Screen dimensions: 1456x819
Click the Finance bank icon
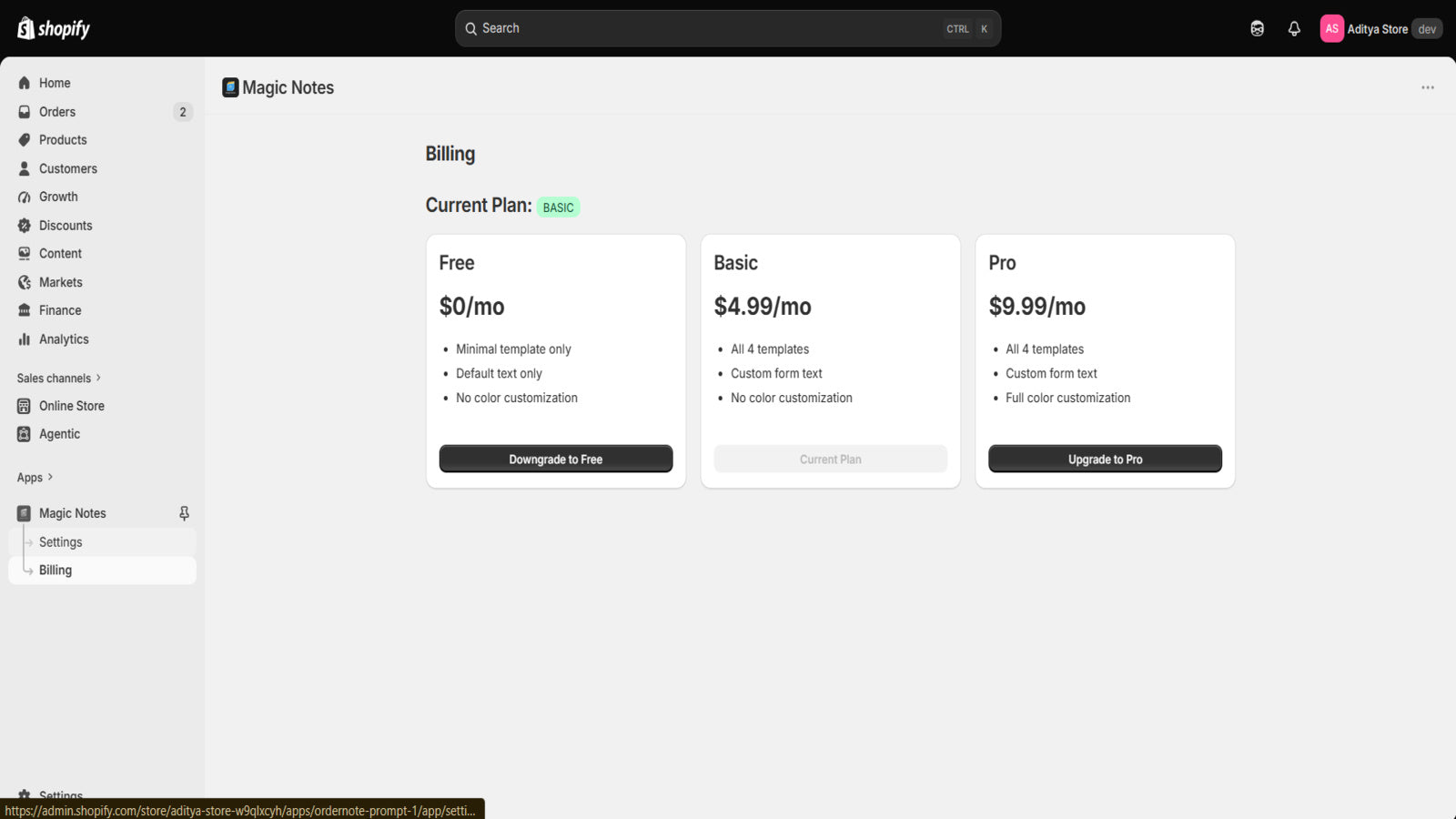click(25, 310)
